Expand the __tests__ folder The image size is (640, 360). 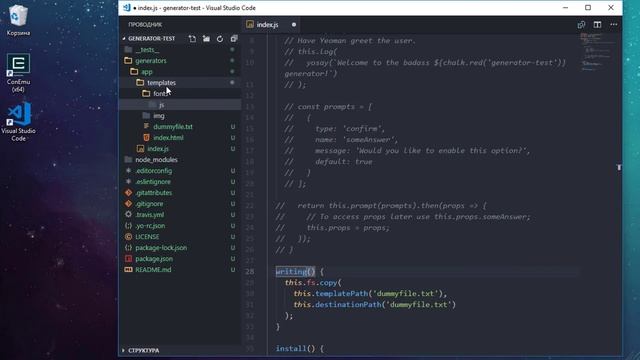(148, 50)
